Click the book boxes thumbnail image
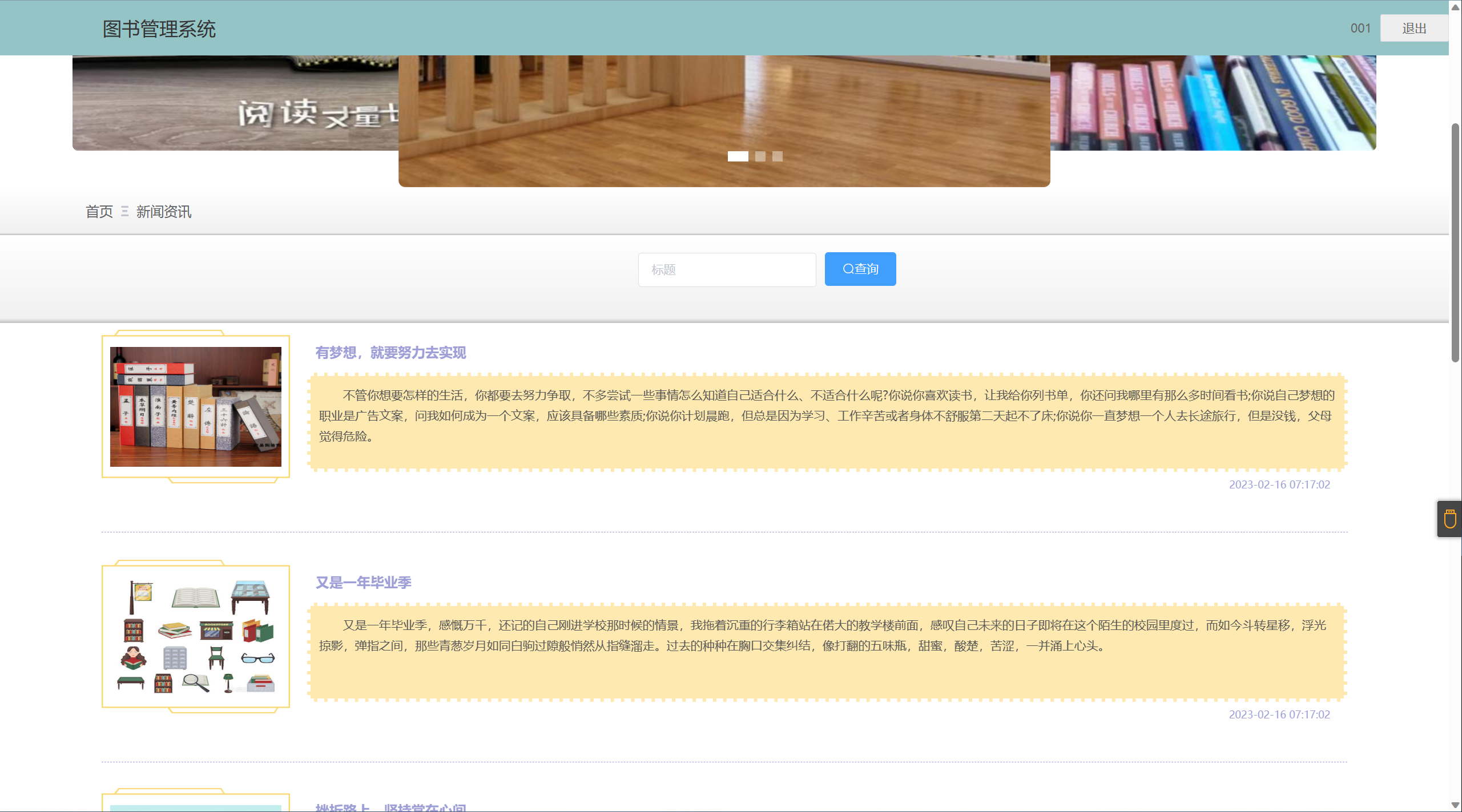Image resolution: width=1462 pixels, height=812 pixels. click(195, 407)
